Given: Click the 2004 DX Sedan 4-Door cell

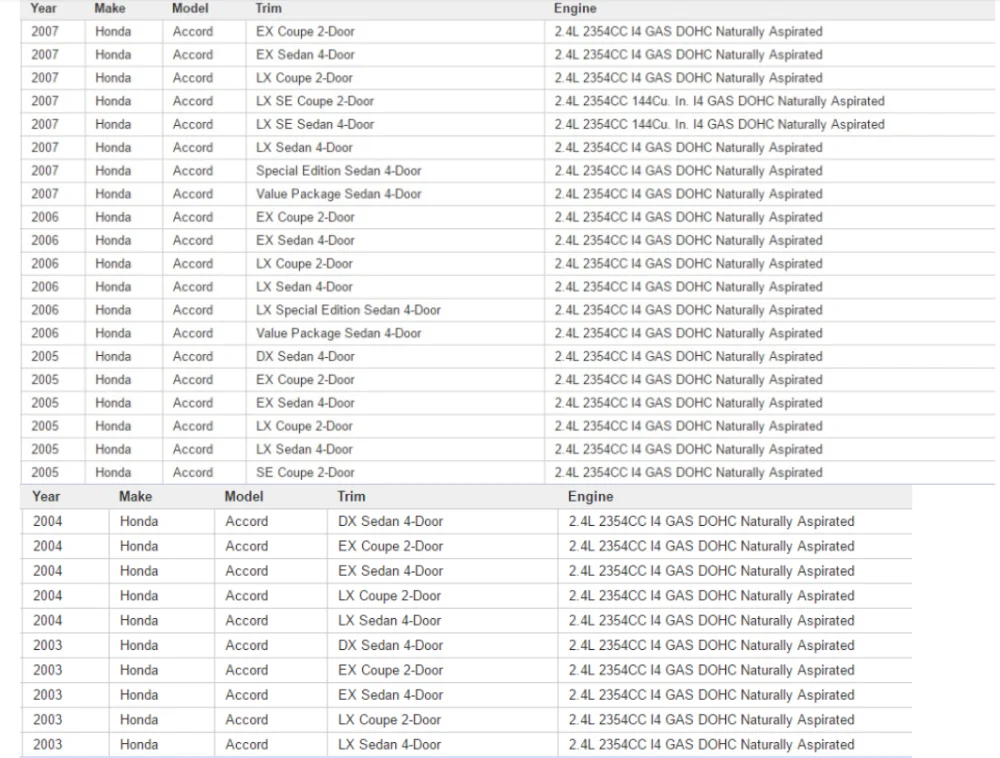Looking at the screenshot, I should pos(443,521).
